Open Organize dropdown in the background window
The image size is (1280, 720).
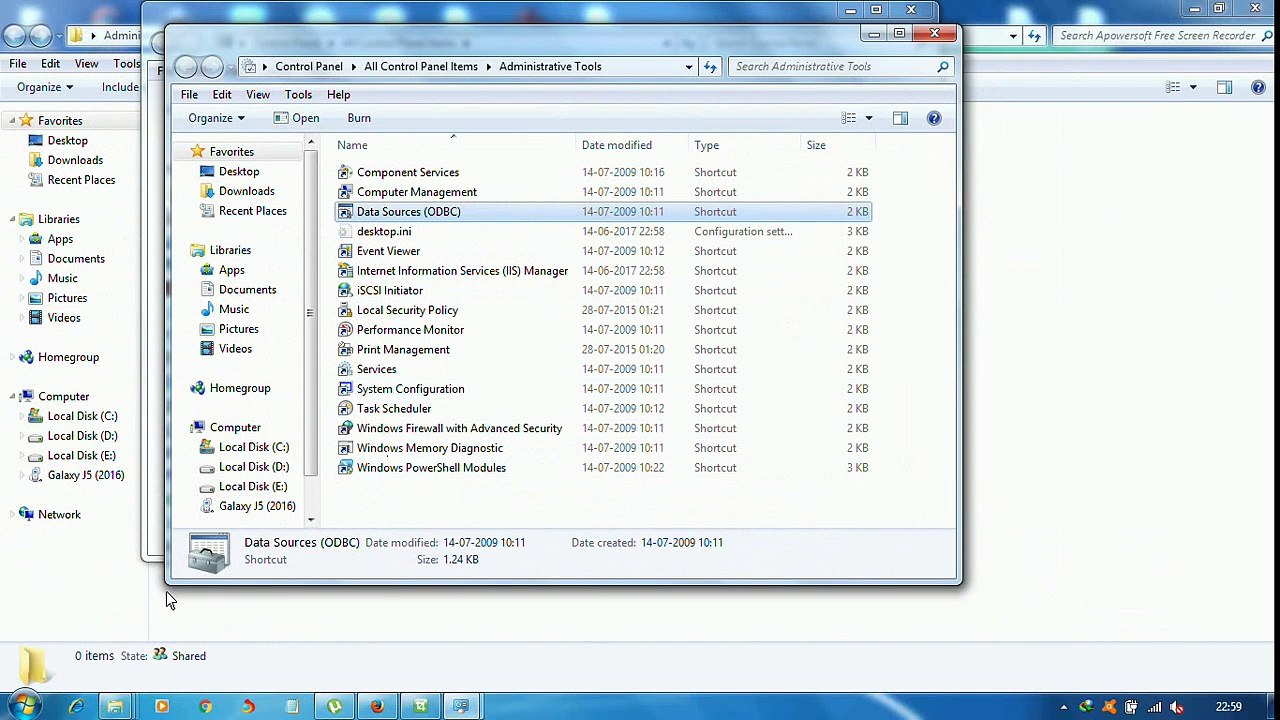pos(45,87)
